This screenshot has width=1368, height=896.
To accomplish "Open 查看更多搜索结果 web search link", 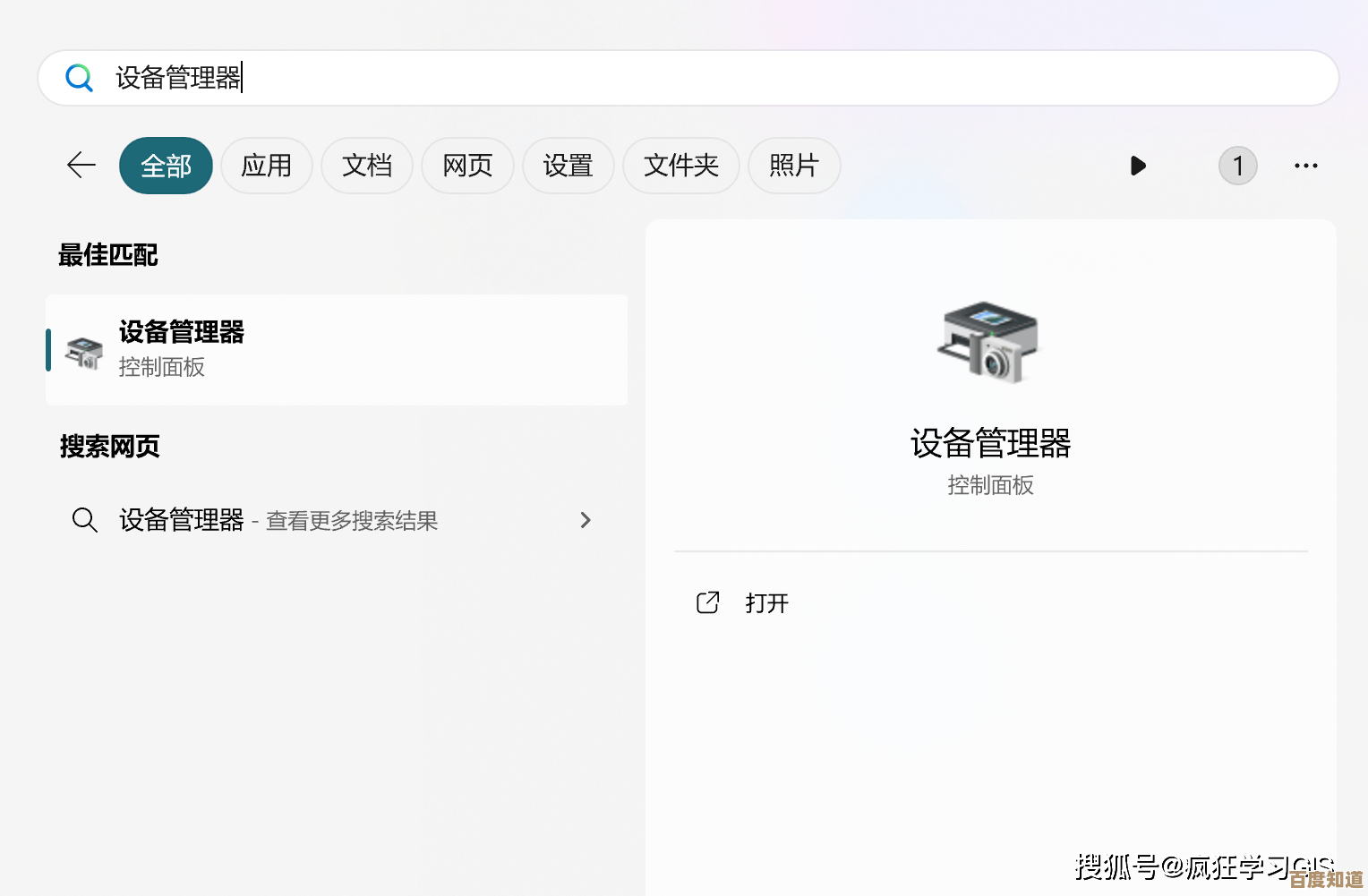I will [x=351, y=521].
